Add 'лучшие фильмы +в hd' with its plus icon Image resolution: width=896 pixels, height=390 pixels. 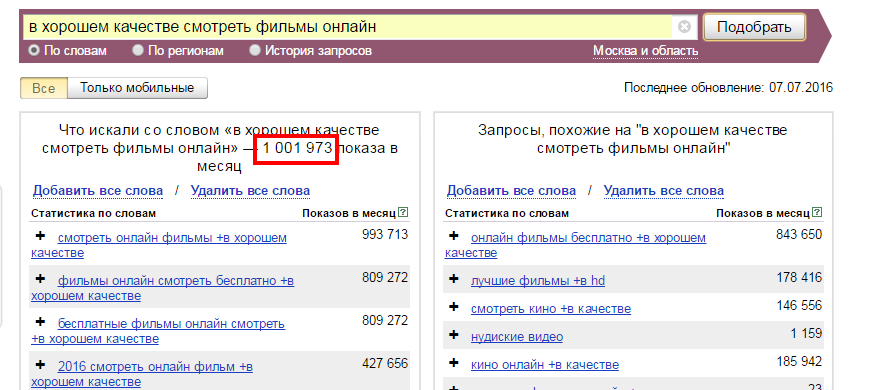pyautogui.click(x=454, y=278)
